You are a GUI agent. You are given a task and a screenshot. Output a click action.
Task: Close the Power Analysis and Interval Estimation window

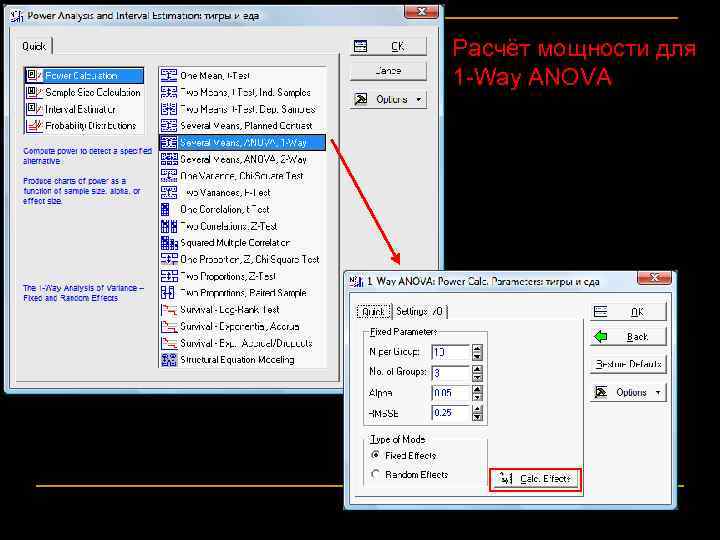pyautogui.click(x=422, y=11)
